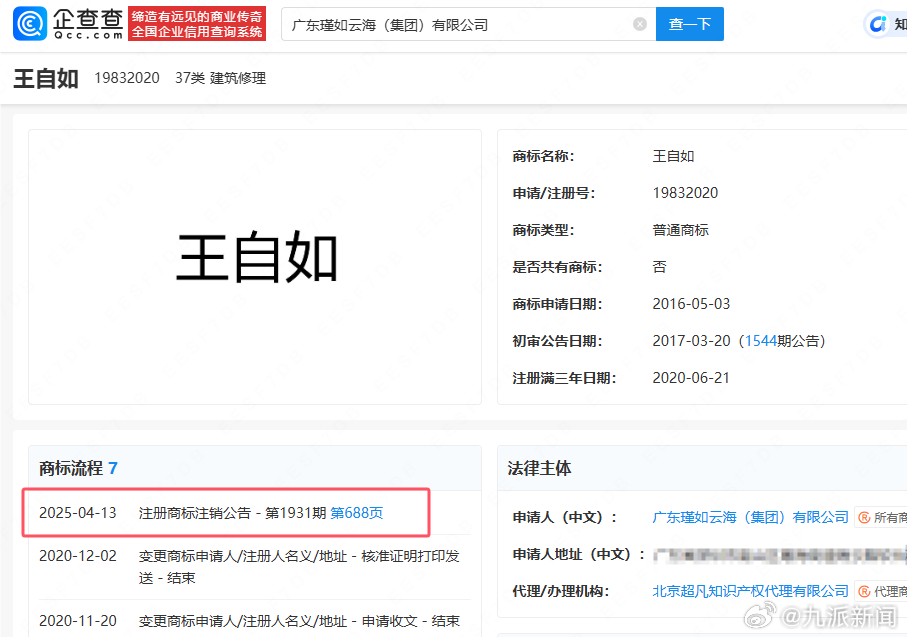
Task: Click the 王自如 page title heading
Action: coord(46,78)
